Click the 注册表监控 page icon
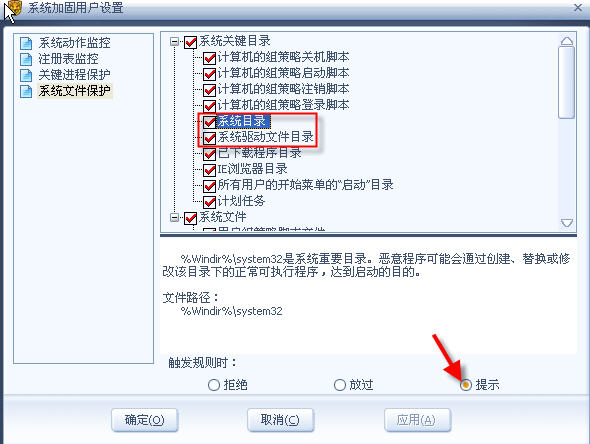 [26, 59]
